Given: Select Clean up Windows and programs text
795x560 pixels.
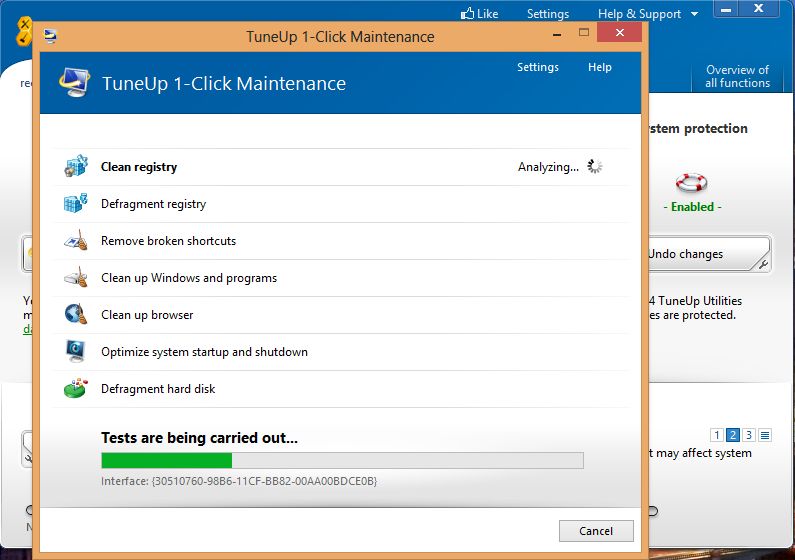Looking at the screenshot, I should click(189, 278).
